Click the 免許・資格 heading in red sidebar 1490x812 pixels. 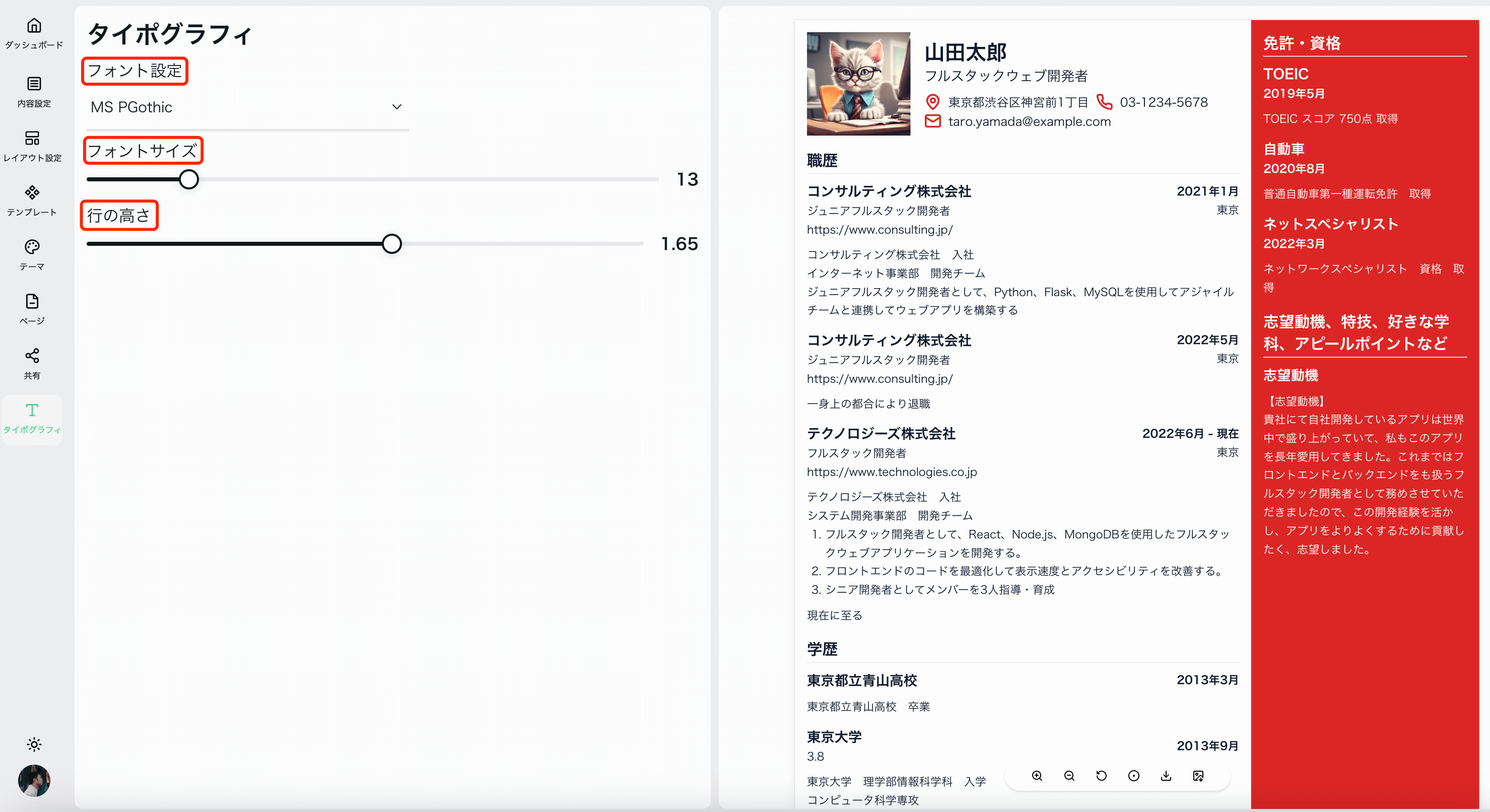pyautogui.click(x=1302, y=43)
